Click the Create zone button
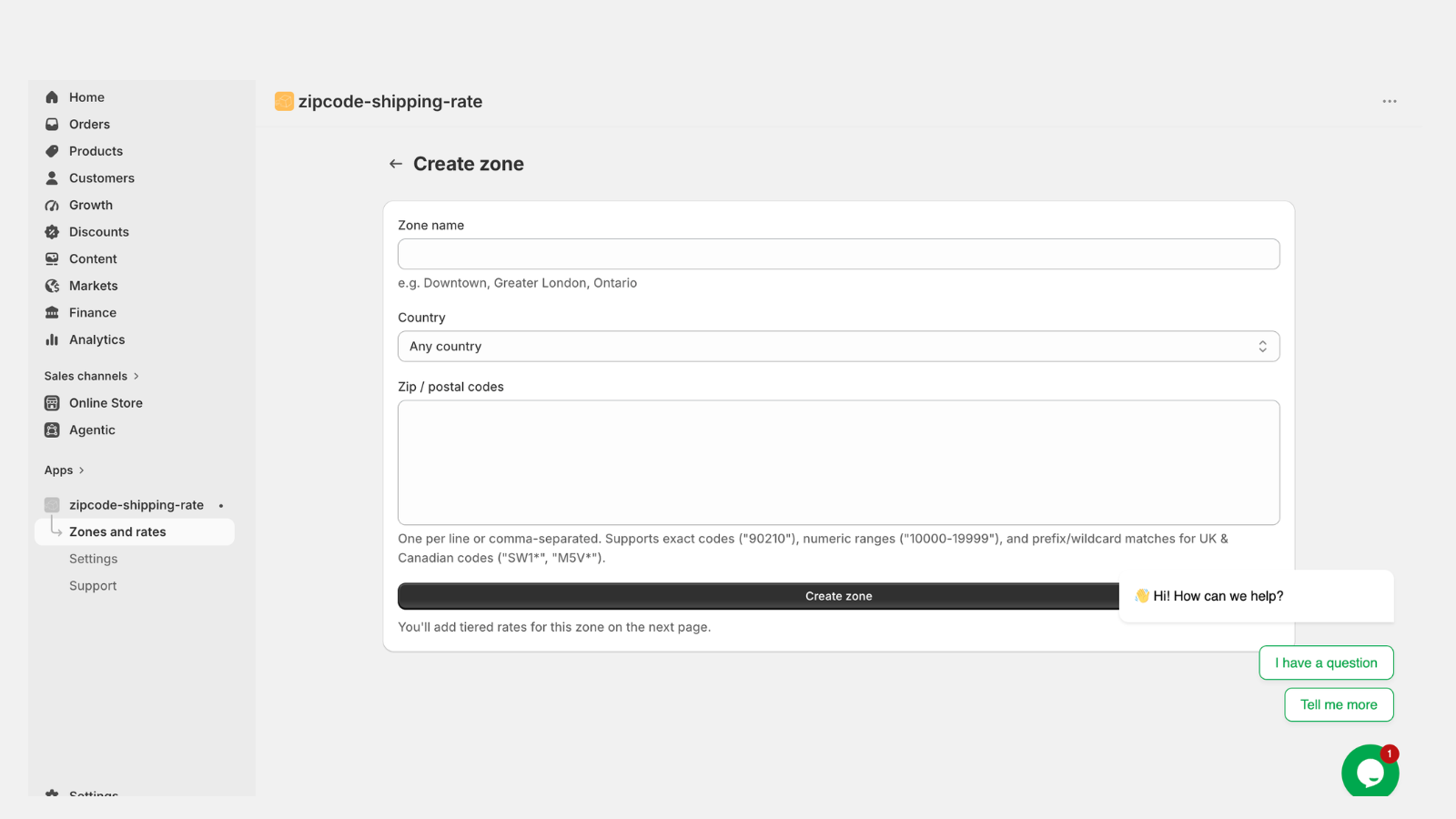The image size is (1456, 819). point(758,596)
